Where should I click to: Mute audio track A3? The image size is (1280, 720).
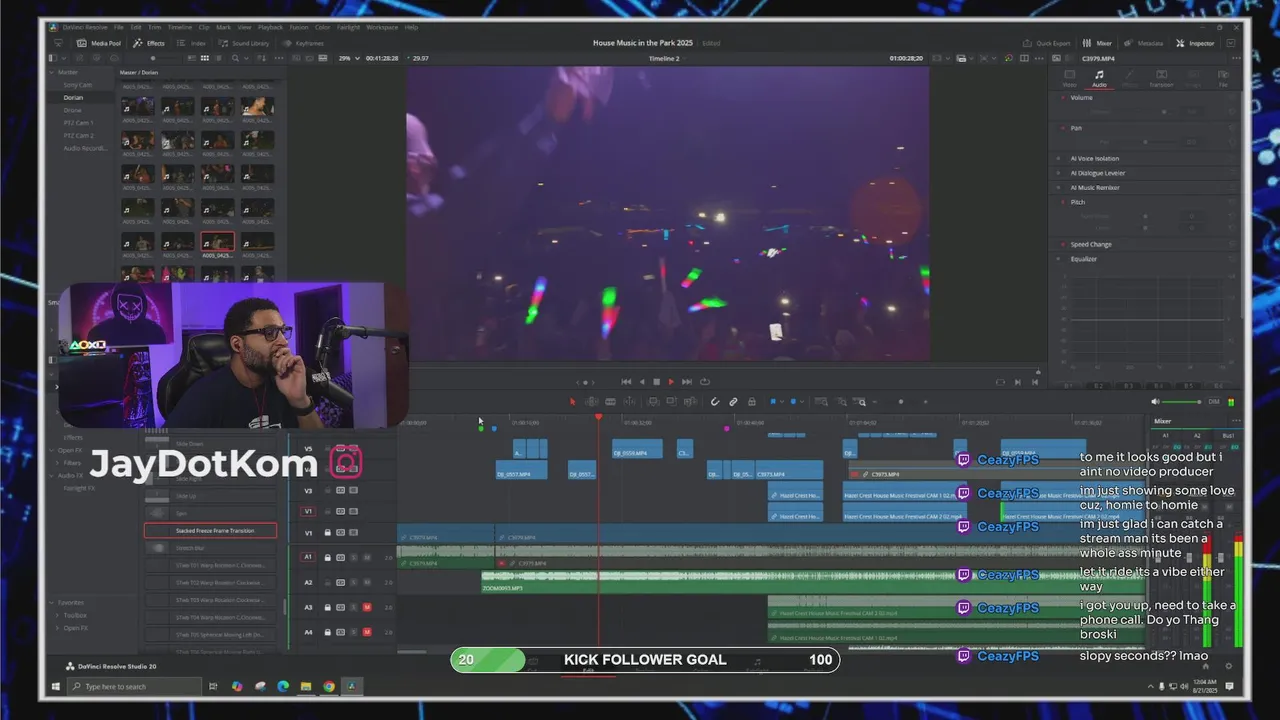367,607
